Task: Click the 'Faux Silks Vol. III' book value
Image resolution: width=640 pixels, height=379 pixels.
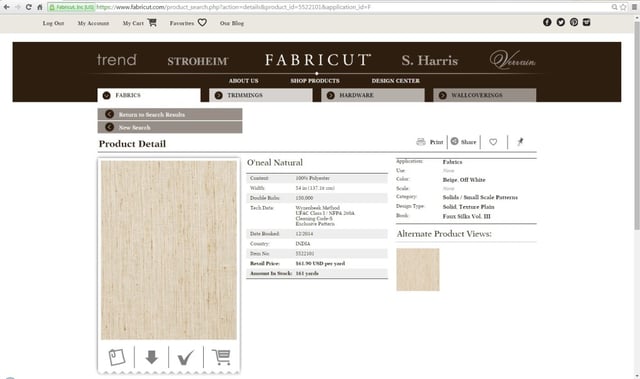Action: [467, 217]
